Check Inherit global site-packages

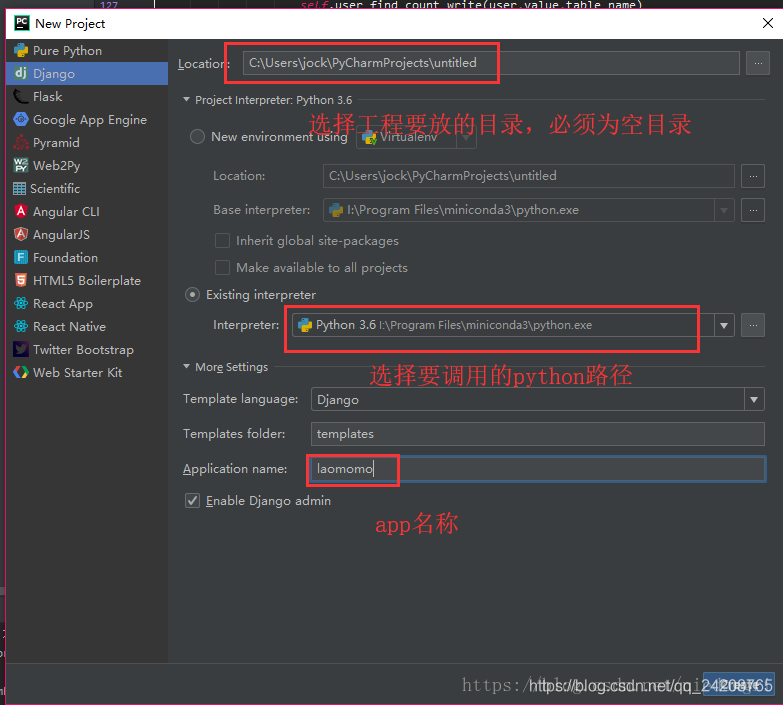[x=222, y=241]
